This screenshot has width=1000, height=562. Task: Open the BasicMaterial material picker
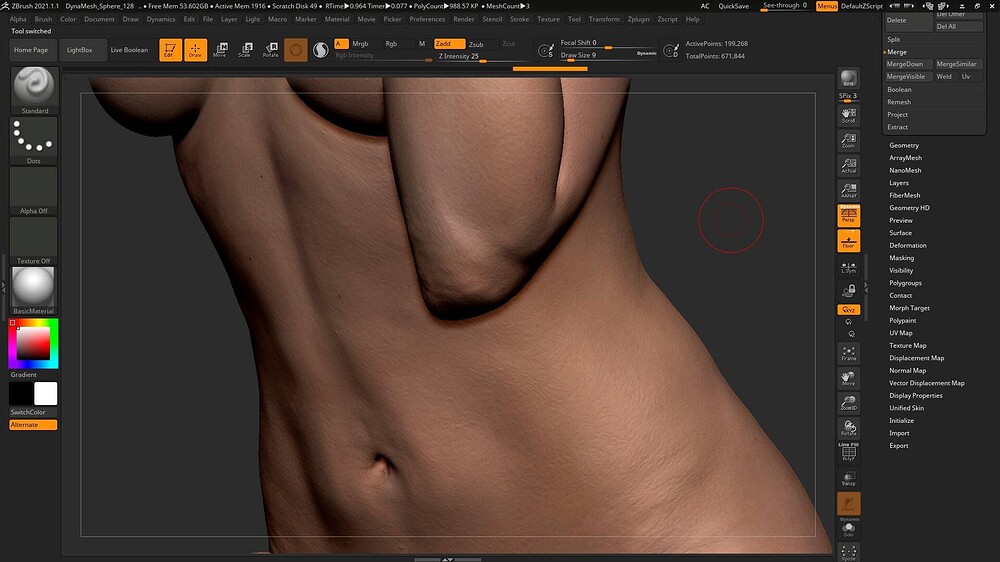(34, 291)
